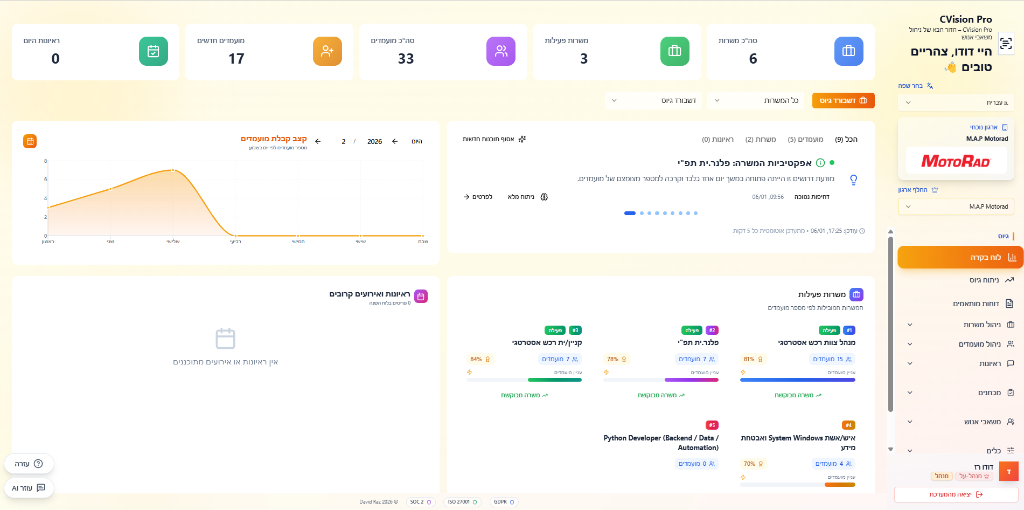Image resolution: width=1024 pixels, height=510 pixels.
Task: Click the green briefcase icon on משרות פעילות card
Action: click(x=675, y=51)
